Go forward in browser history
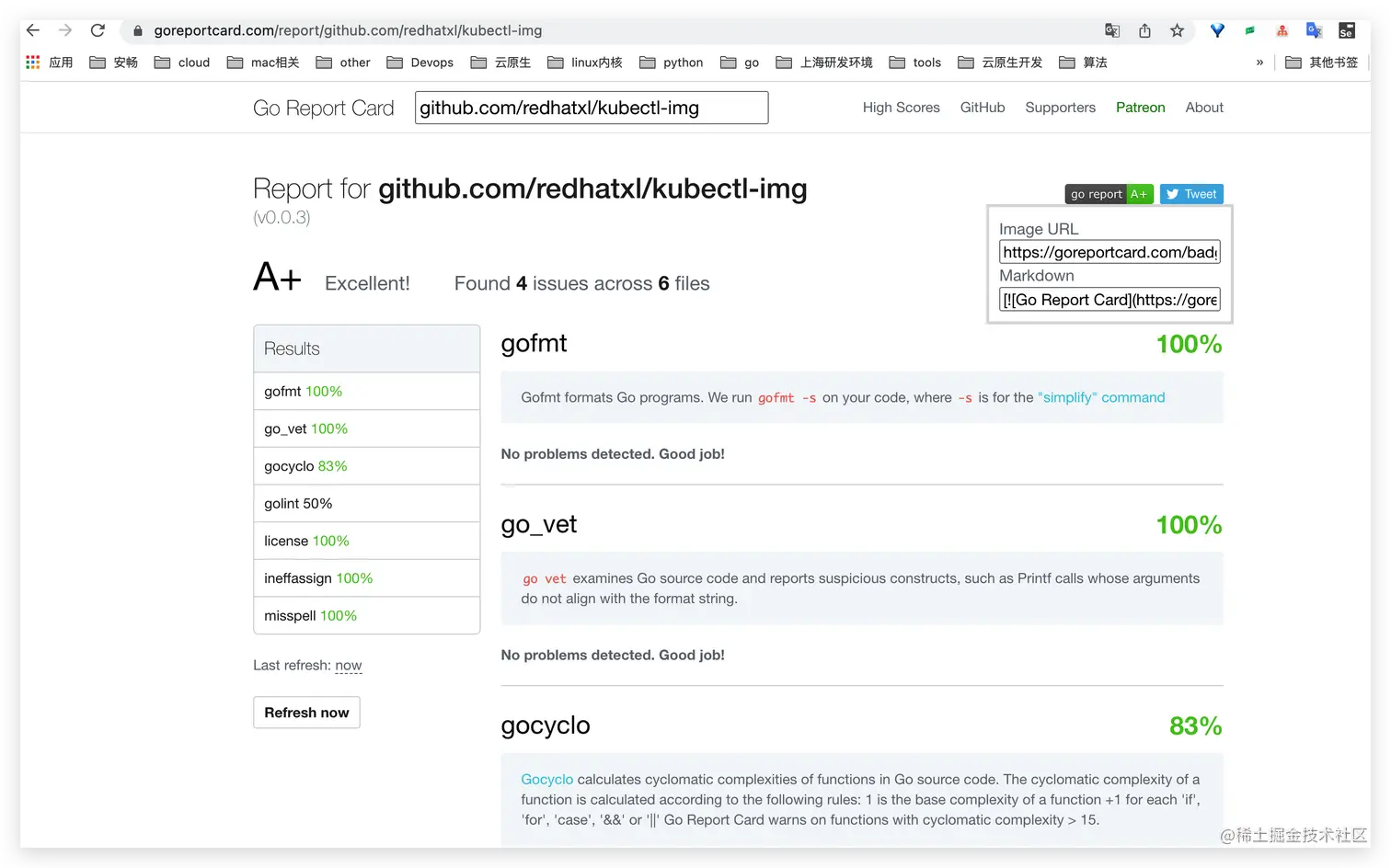 tap(65, 30)
